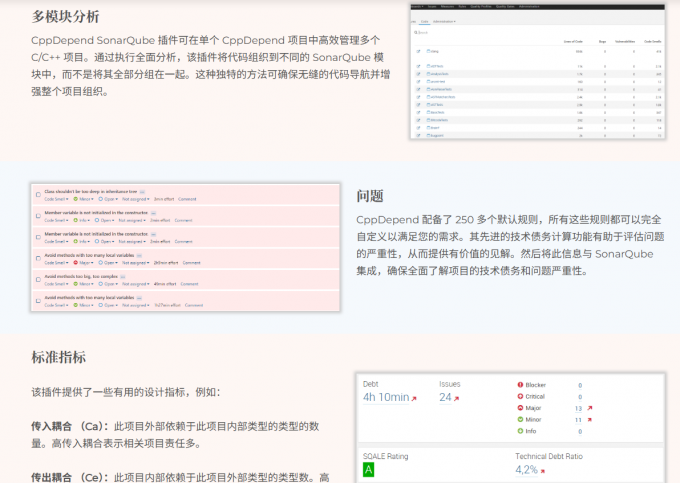Click the Technical Debt Ratio 4,2% link
The image size is (680, 483).
[x=526, y=470]
